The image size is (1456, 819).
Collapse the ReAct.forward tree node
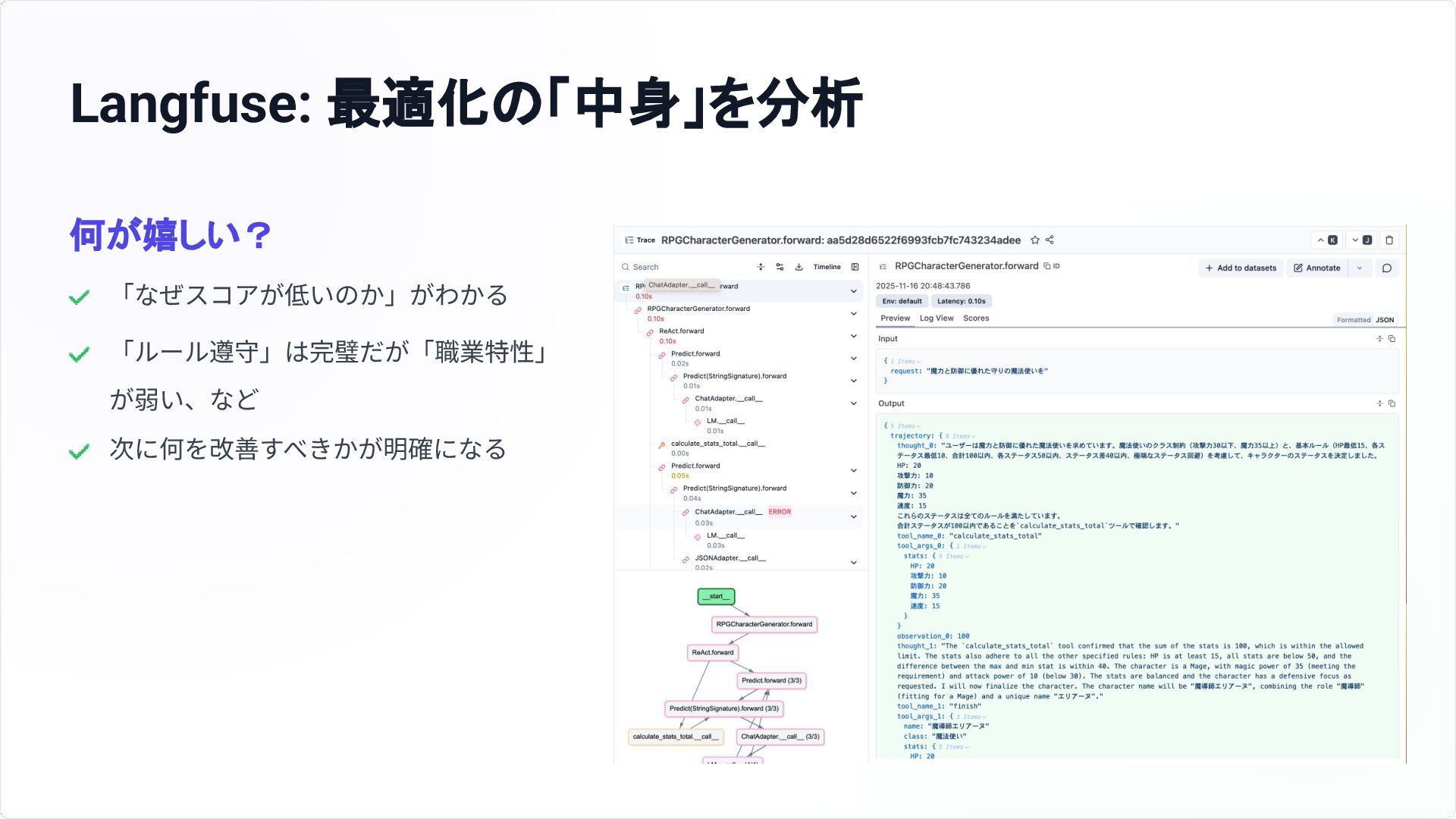[853, 336]
